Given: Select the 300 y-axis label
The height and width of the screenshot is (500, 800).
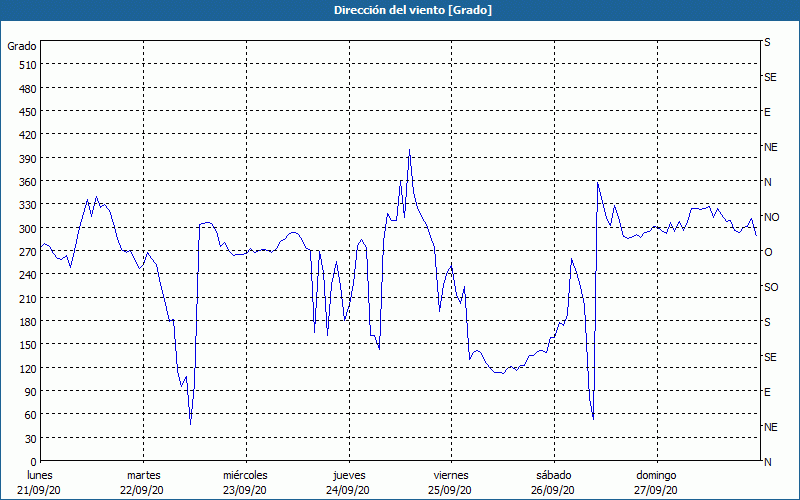Looking at the screenshot, I should [x=28, y=229].
